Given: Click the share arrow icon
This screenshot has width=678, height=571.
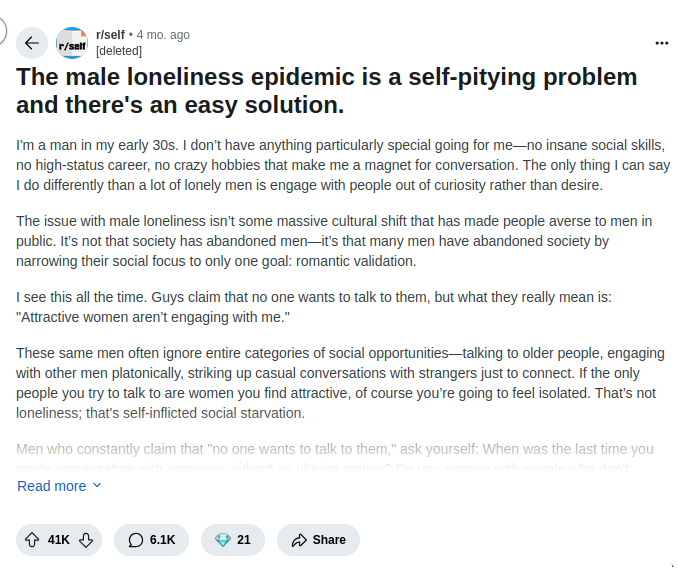Looking at the screenshot, I should 298,540.
